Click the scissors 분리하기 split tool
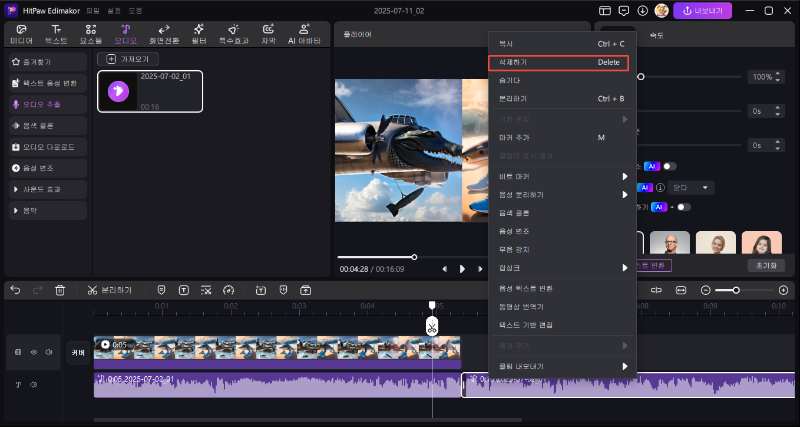This screenshot has width=800, height=427. pyautogui.click(x=109, y=290)
